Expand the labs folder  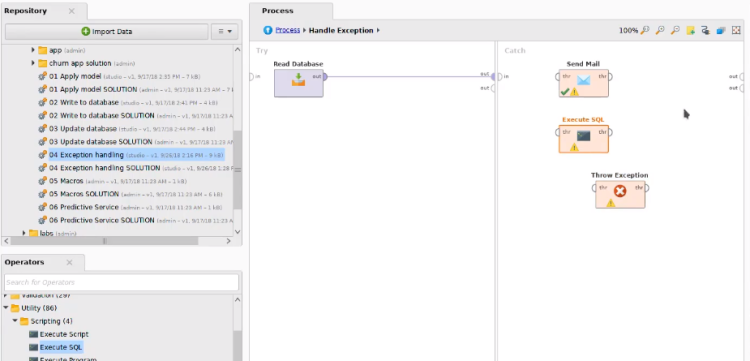(x=24, y=233)
